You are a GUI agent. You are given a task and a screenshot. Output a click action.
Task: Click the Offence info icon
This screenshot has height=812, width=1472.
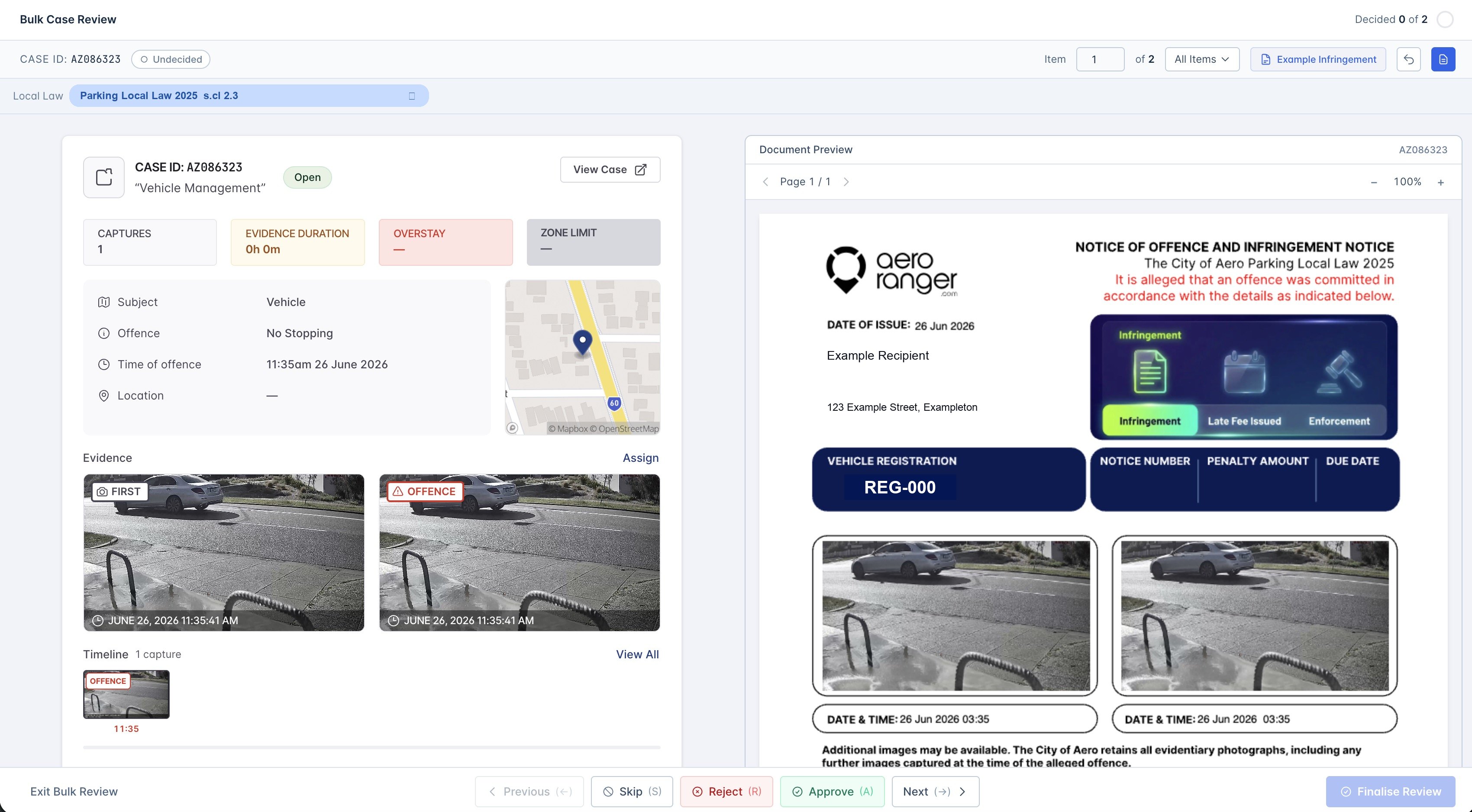point(103,334)
